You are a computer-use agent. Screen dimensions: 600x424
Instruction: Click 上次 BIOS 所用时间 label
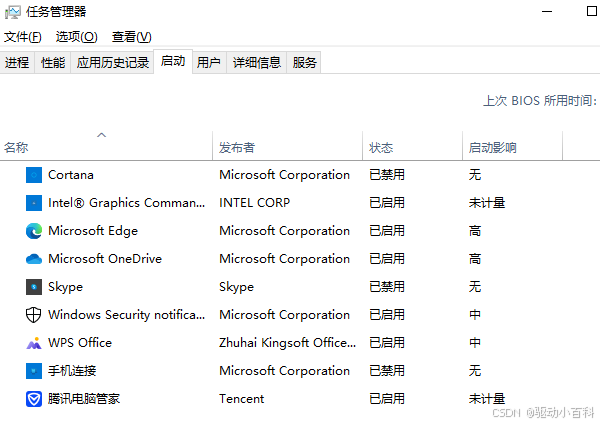coord(540,101)
